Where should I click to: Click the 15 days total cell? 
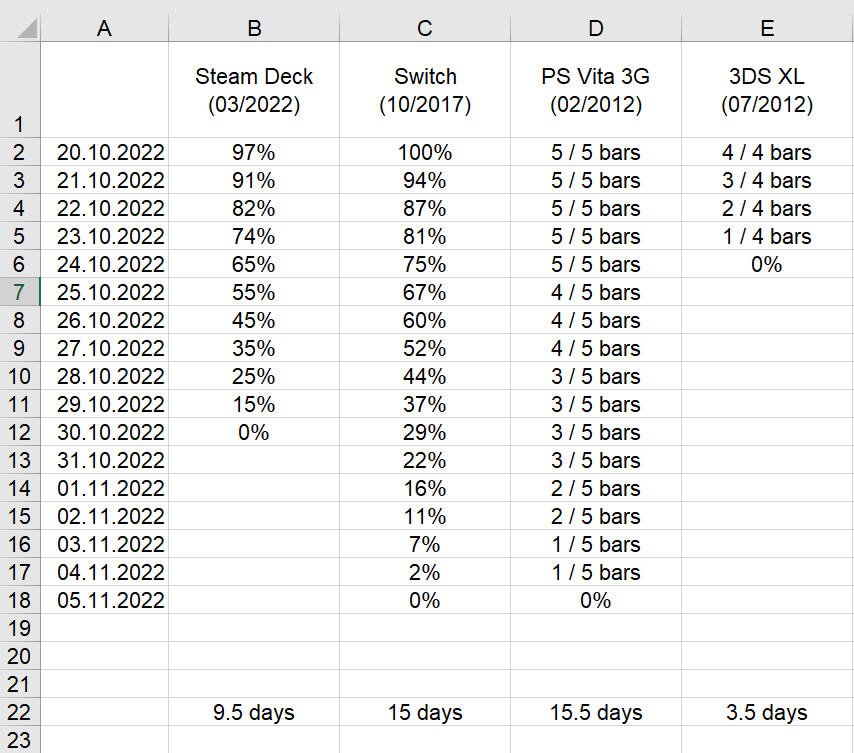click(425, 712)
